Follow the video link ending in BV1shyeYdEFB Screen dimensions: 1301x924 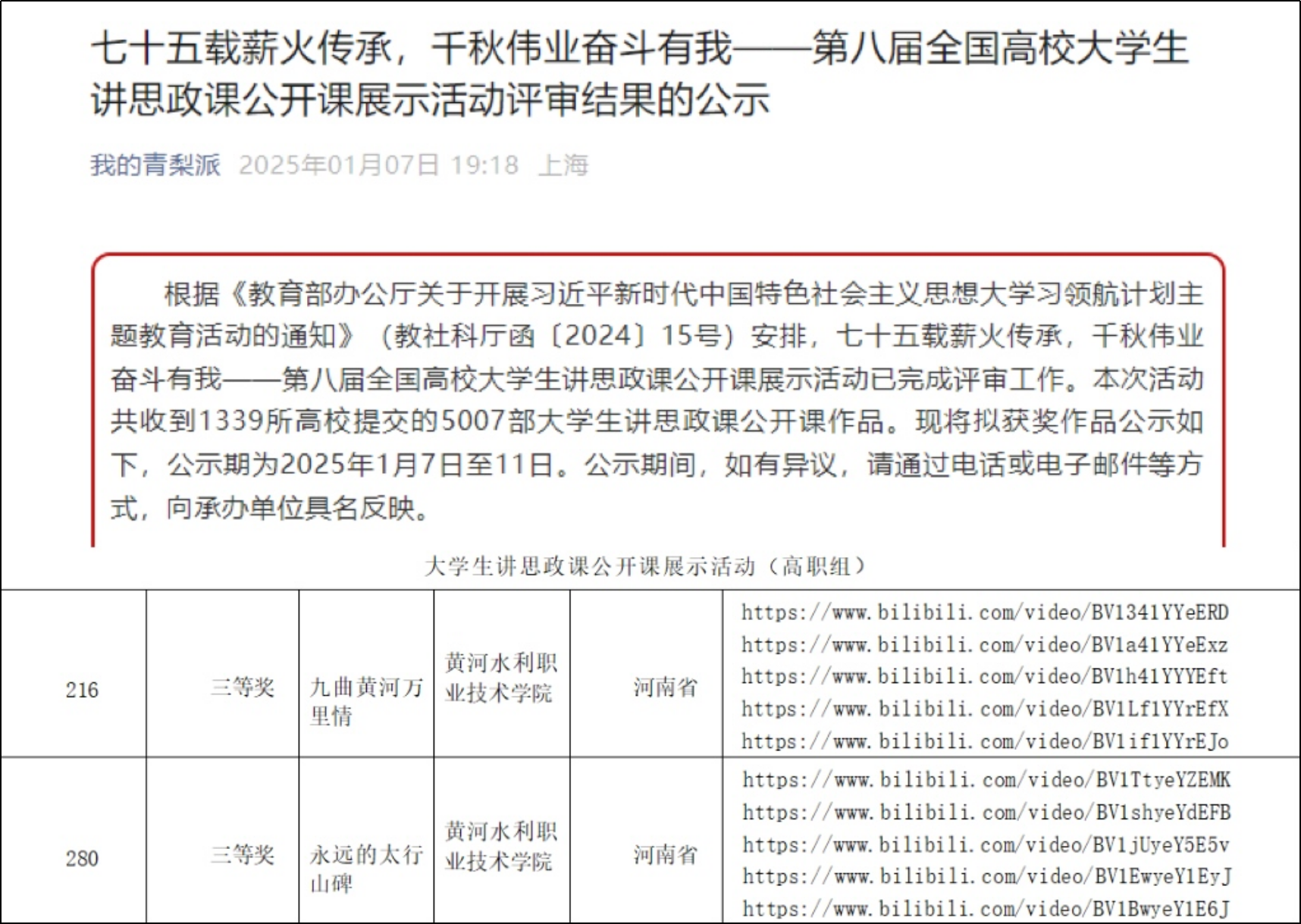tap(986, 813)
